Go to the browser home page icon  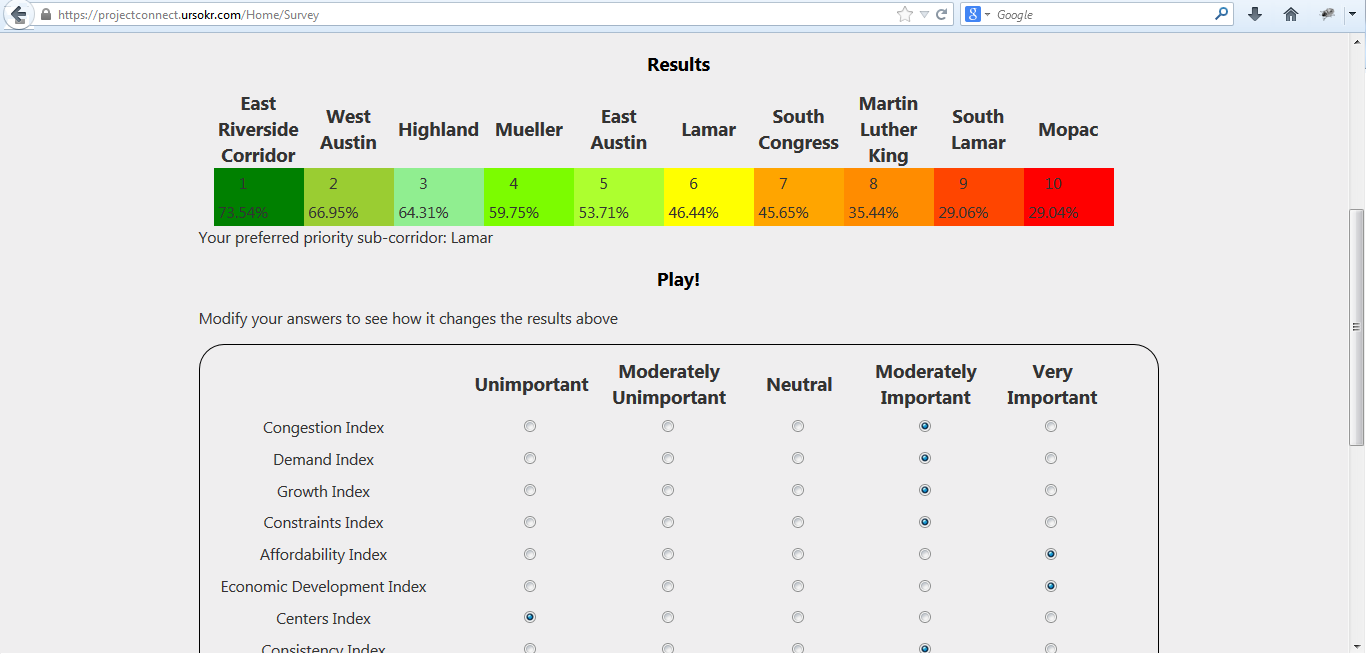tap(1291, 14)
